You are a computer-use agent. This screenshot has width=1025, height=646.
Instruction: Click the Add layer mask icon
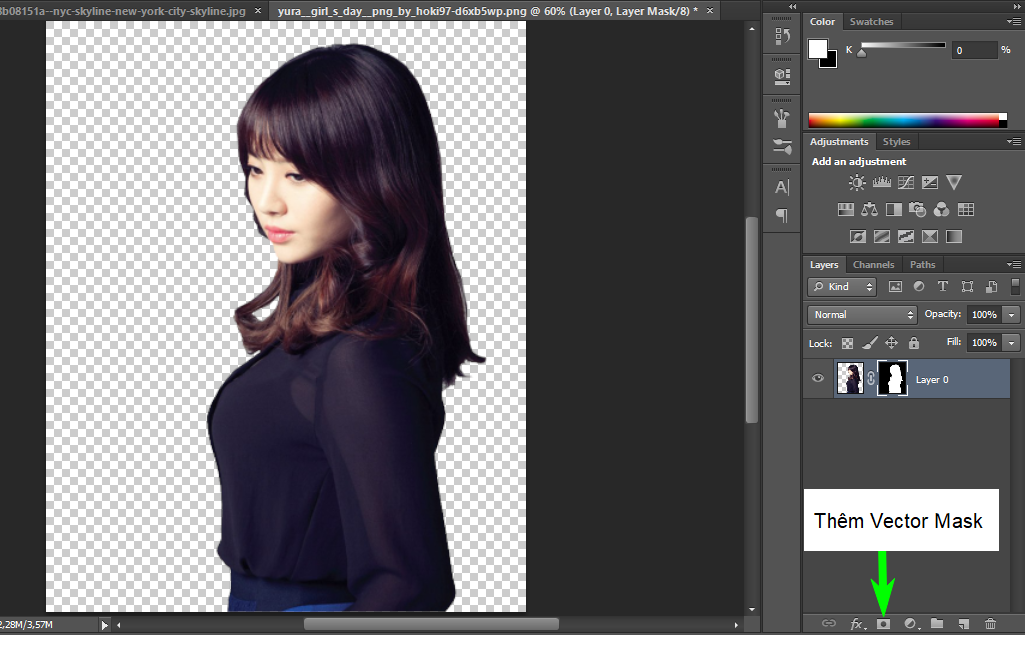[884, 624]
